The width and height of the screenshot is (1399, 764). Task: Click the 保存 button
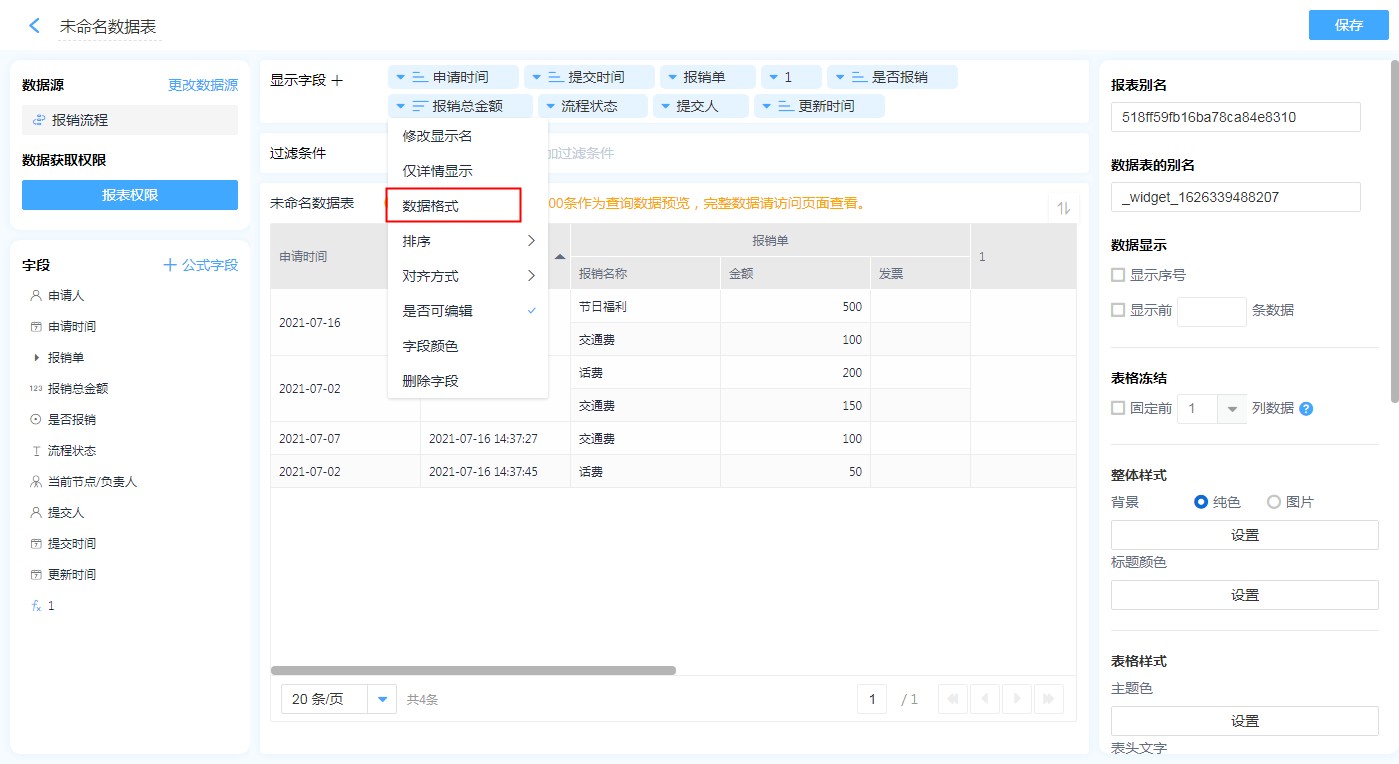(x=1348, y=26)
